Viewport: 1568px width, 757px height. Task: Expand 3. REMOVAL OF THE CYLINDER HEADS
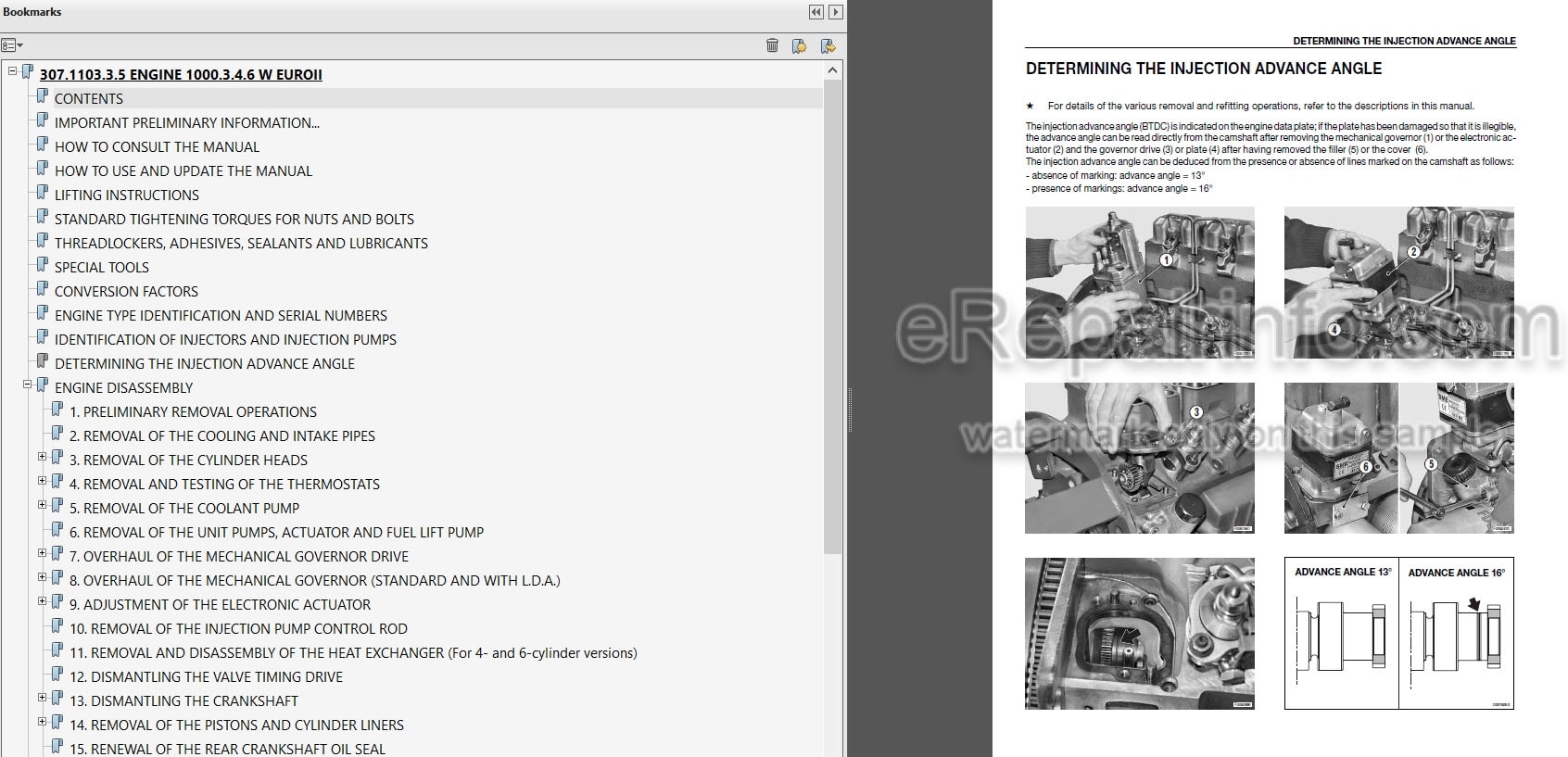pos(43,457)
